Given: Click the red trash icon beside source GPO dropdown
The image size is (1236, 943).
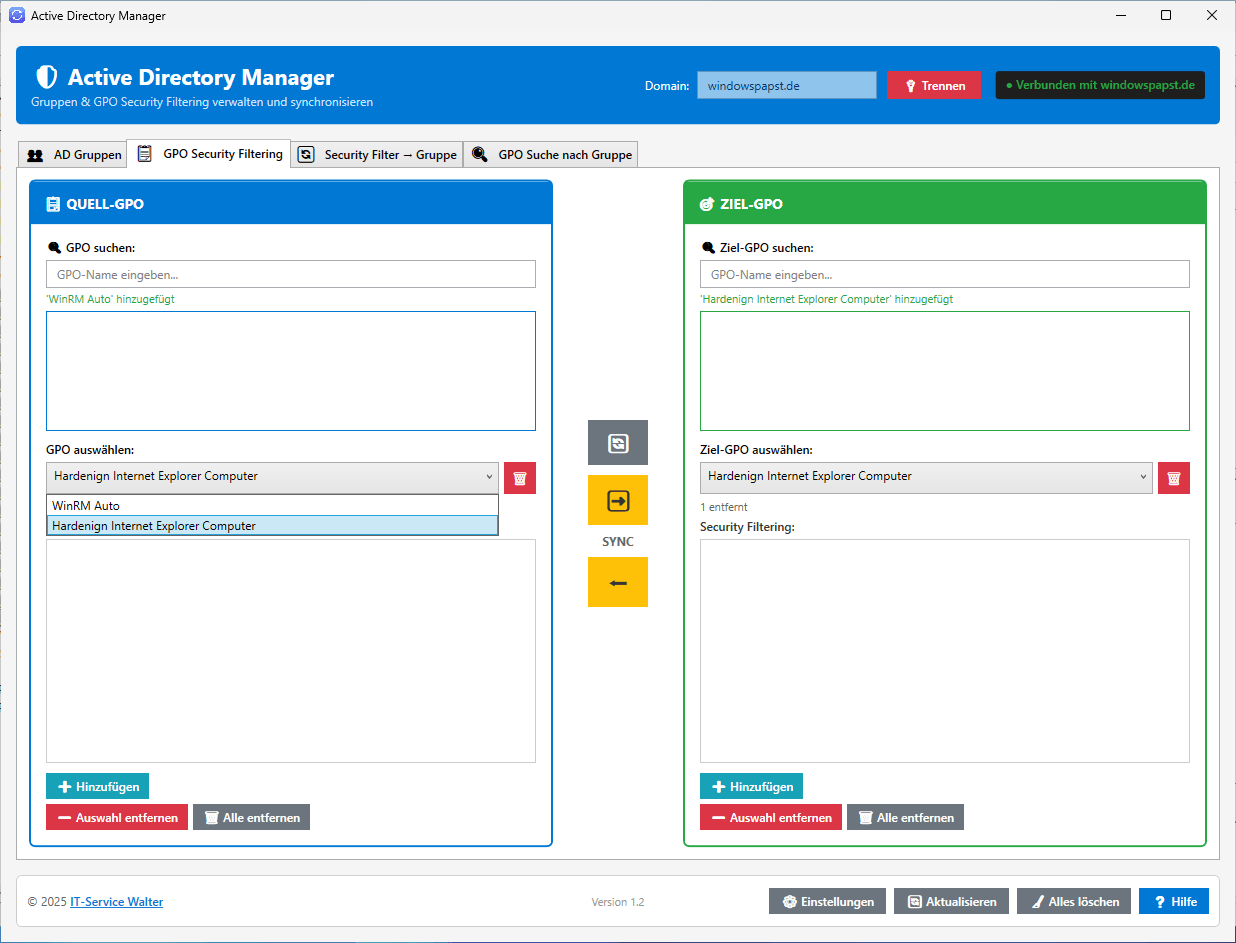Looking at the screenshot, I should pos(520,478).
